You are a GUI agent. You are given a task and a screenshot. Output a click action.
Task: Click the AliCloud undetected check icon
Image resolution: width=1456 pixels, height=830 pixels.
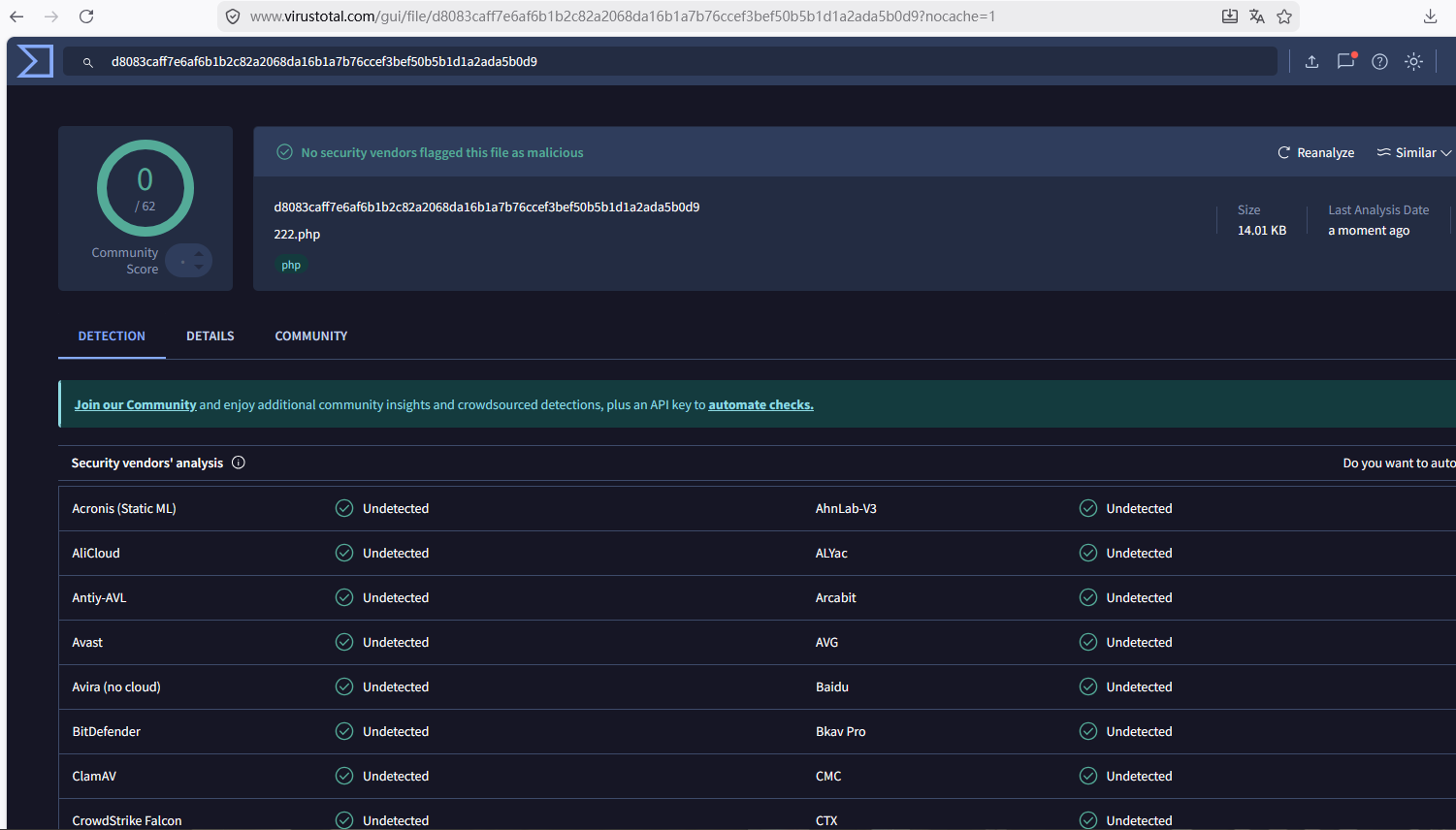344,553
